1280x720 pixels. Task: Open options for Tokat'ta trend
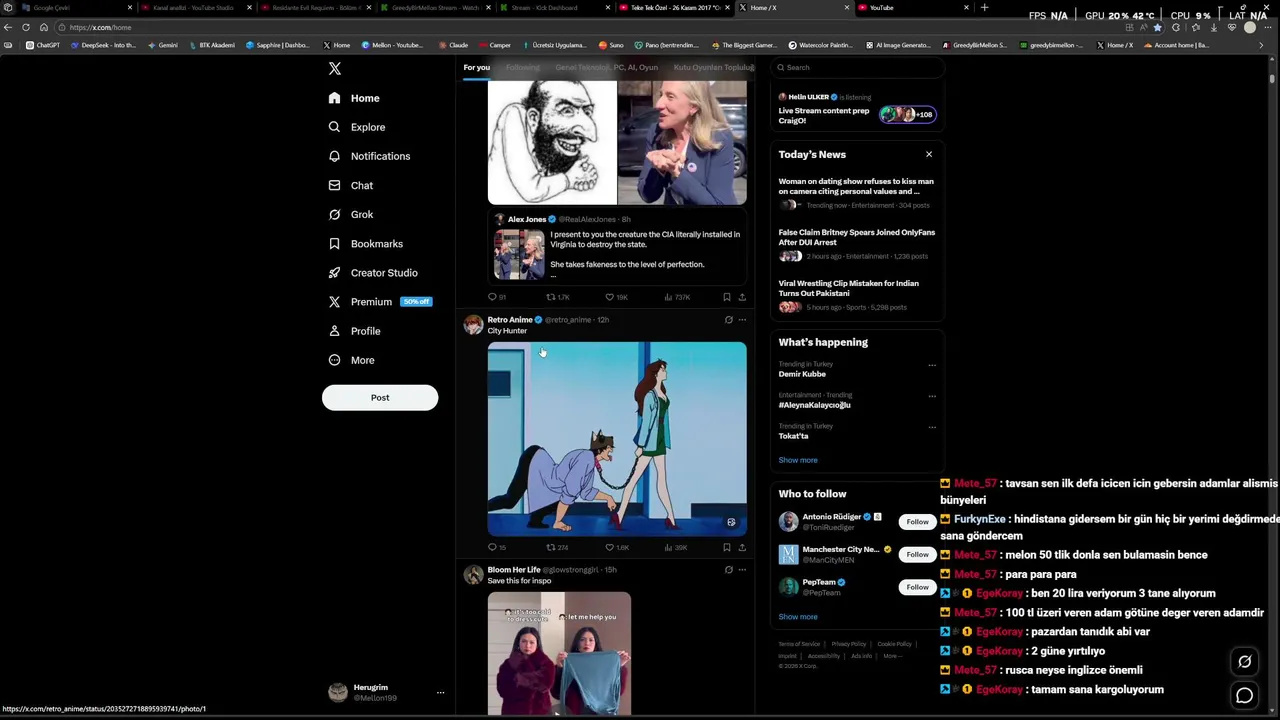click(932, 427)
